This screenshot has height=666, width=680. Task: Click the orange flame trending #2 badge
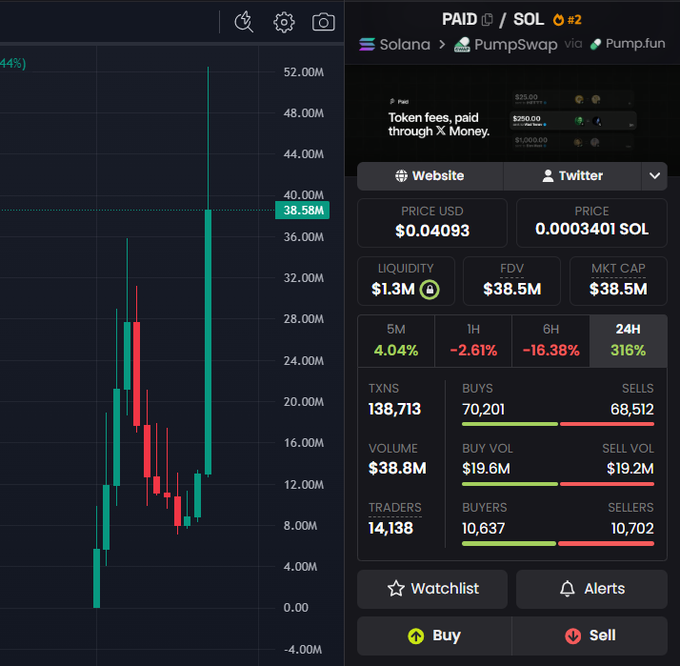567,20
